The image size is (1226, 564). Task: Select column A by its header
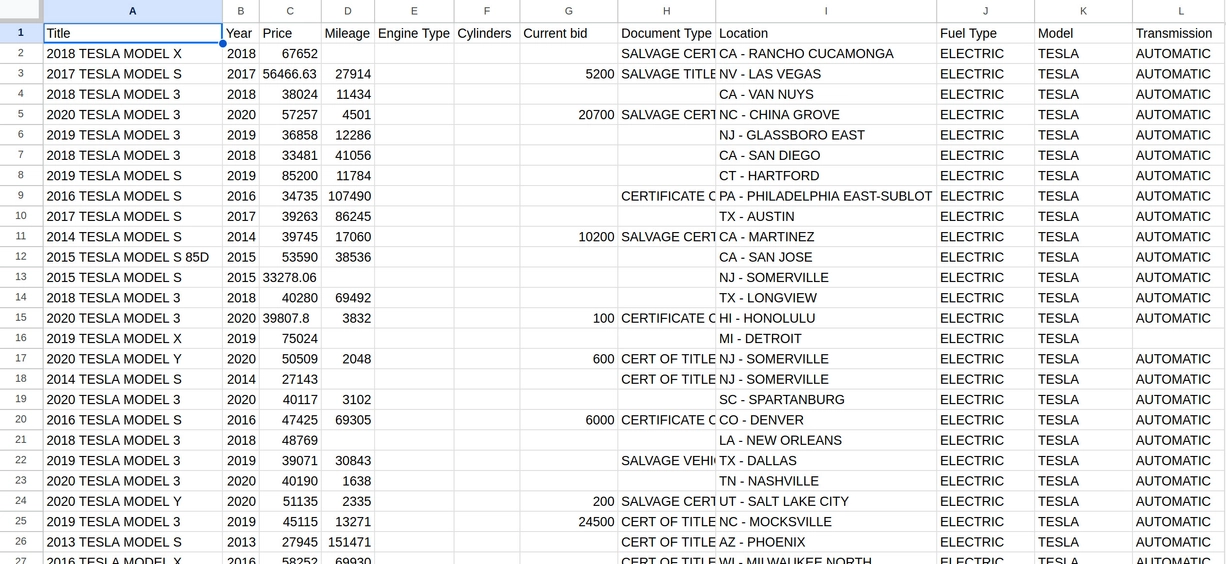(x=133, y=10)
